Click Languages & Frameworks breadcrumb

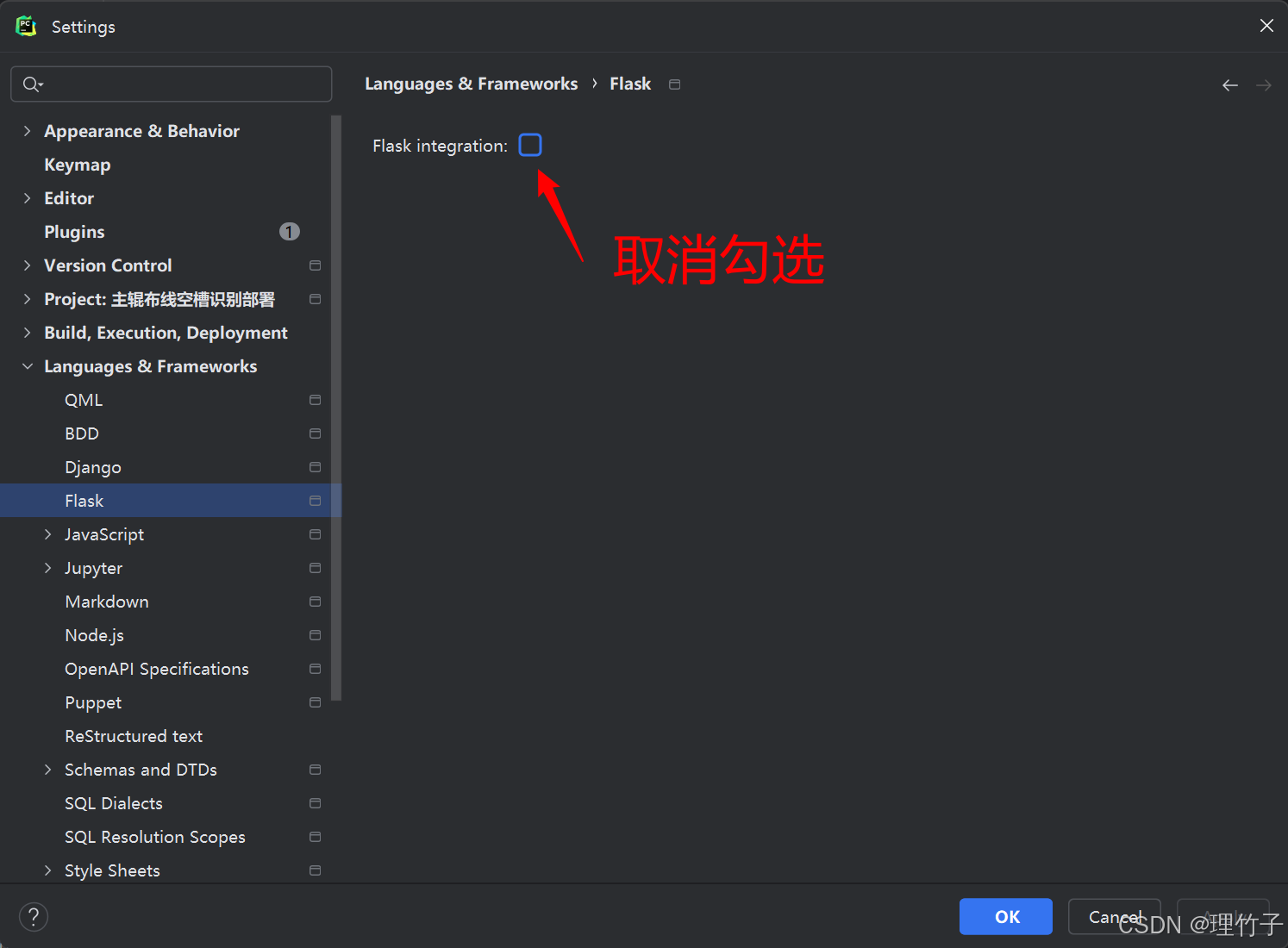472,84
